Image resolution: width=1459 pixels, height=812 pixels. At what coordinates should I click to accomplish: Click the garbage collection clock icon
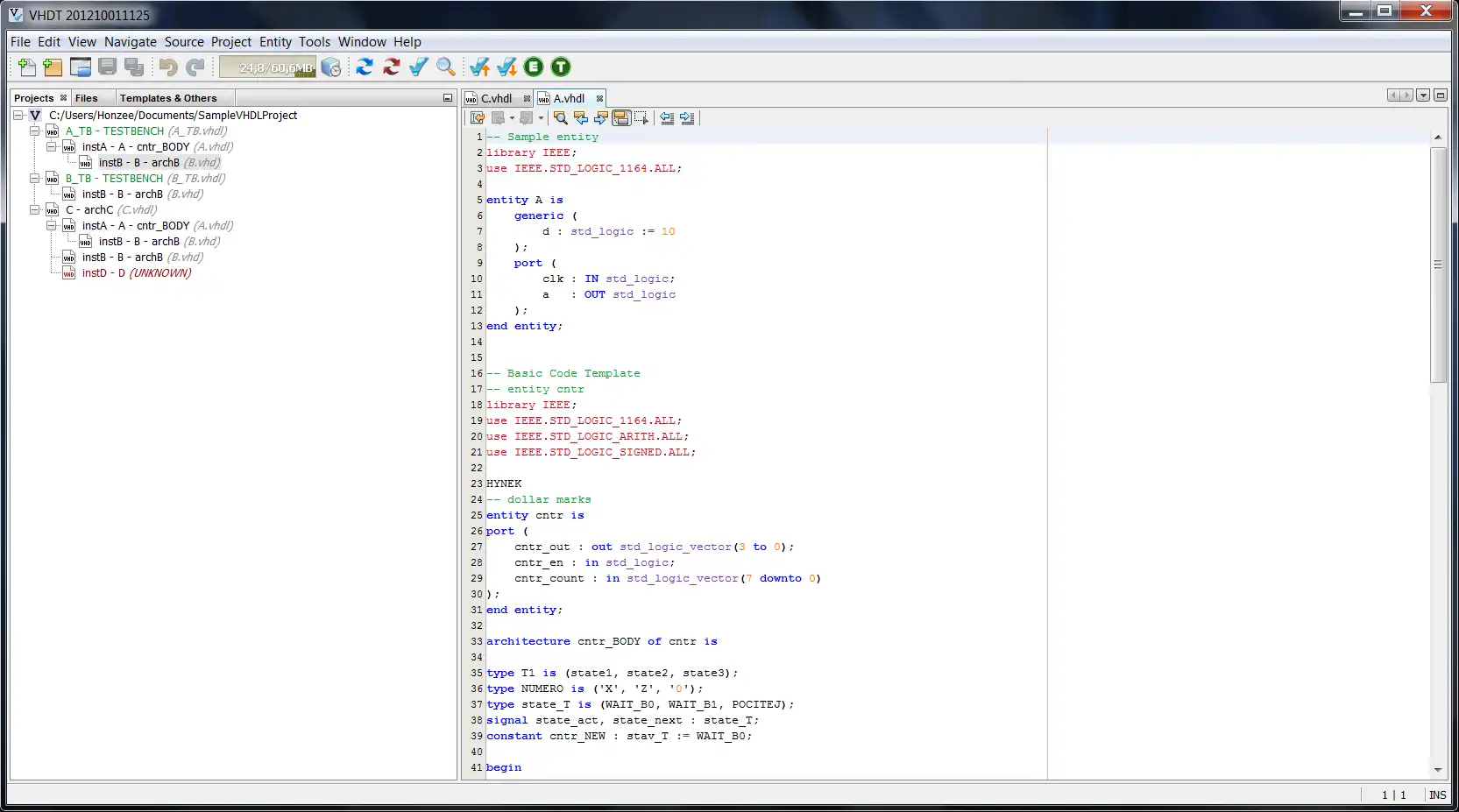[331, 67]
